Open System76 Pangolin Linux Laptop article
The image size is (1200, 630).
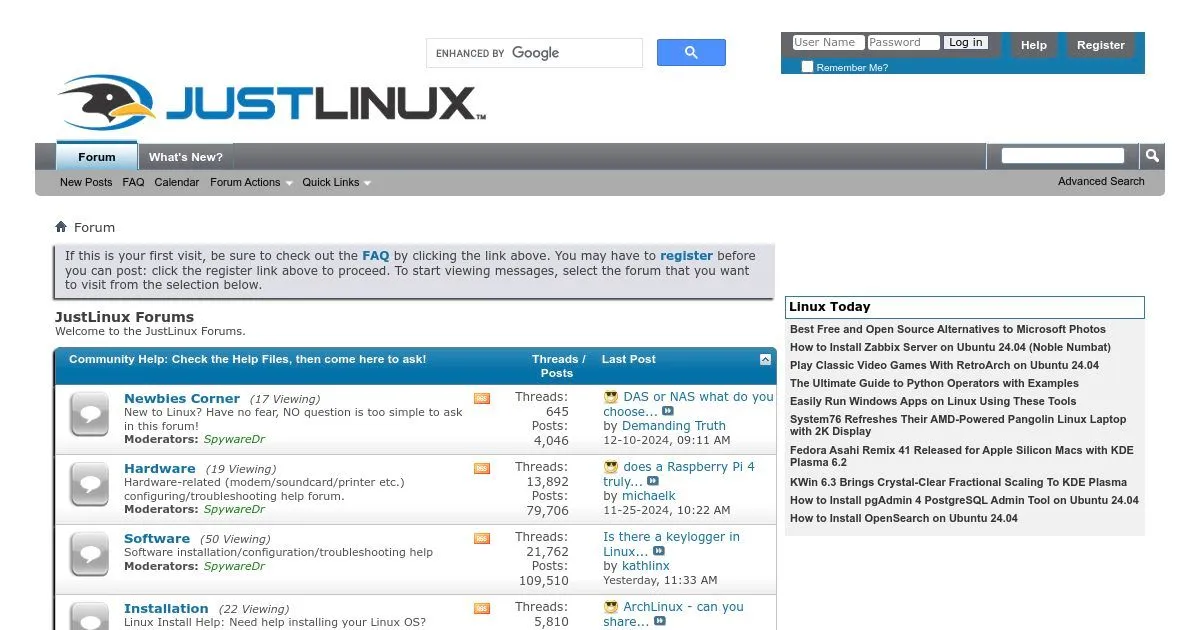(x=958, y=425)
